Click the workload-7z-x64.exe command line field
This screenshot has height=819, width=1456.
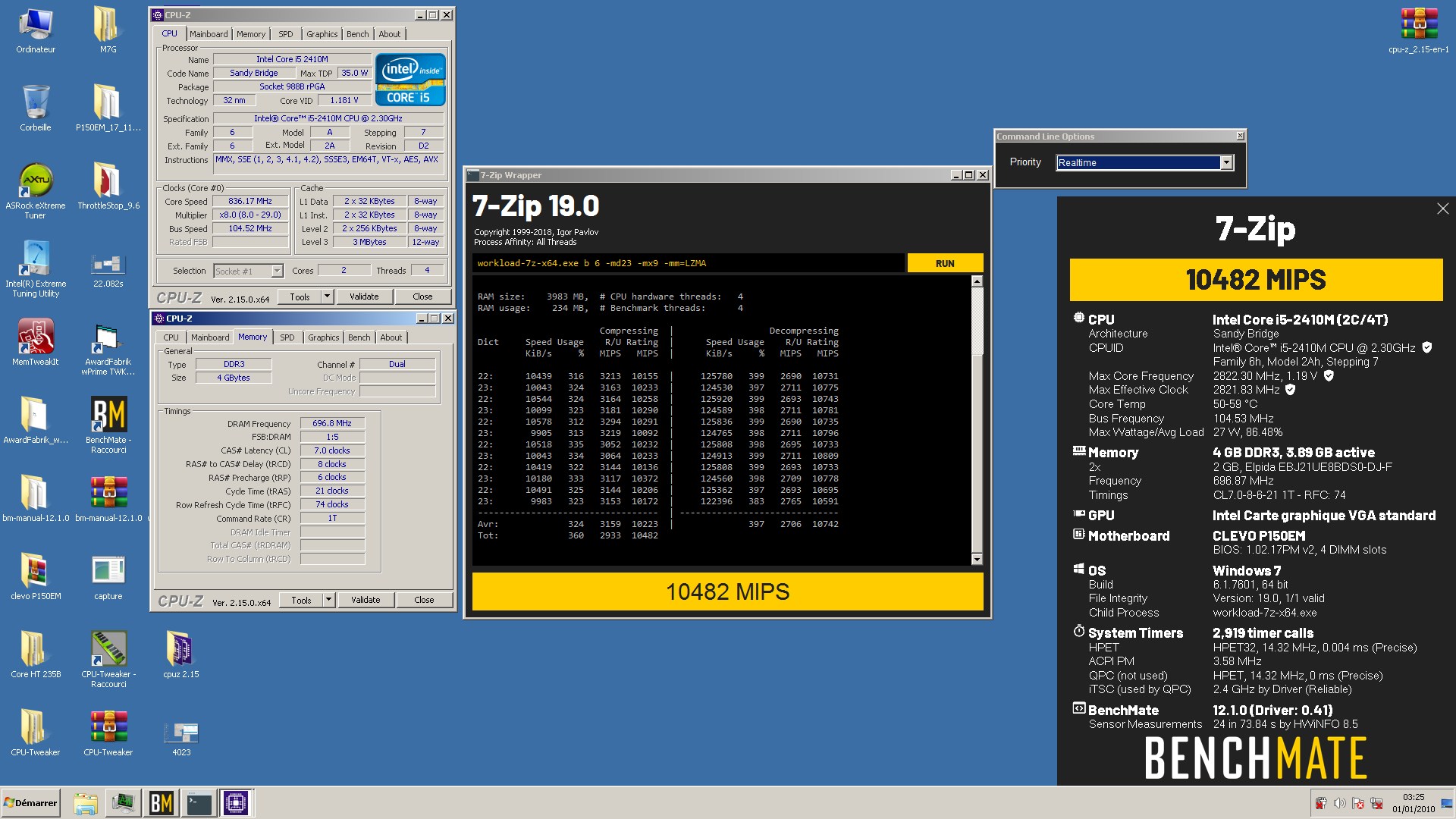pos(689,263)
